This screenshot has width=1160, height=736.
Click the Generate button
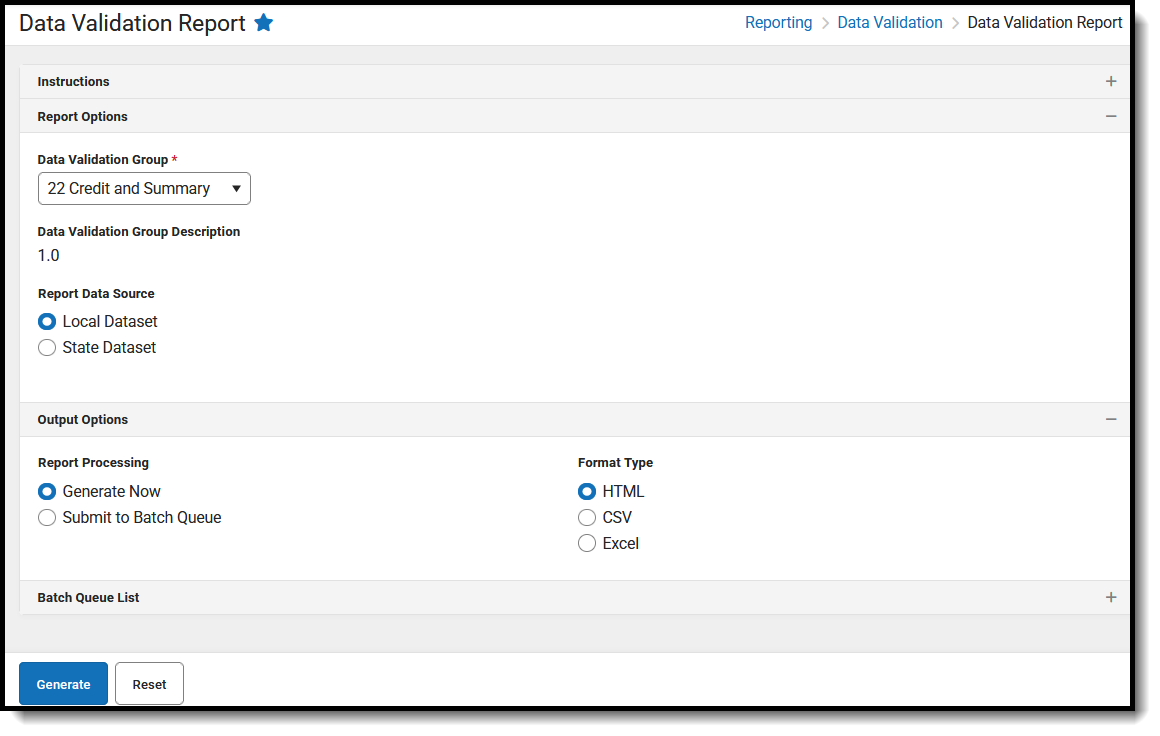tap(64, 684)
